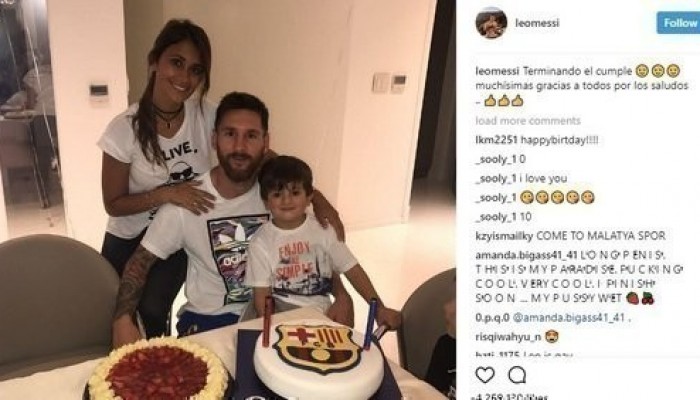This screenshot has height=400, width=700.
Task: Click the thumbs up emojis in caption
Action: coord(504,101)
